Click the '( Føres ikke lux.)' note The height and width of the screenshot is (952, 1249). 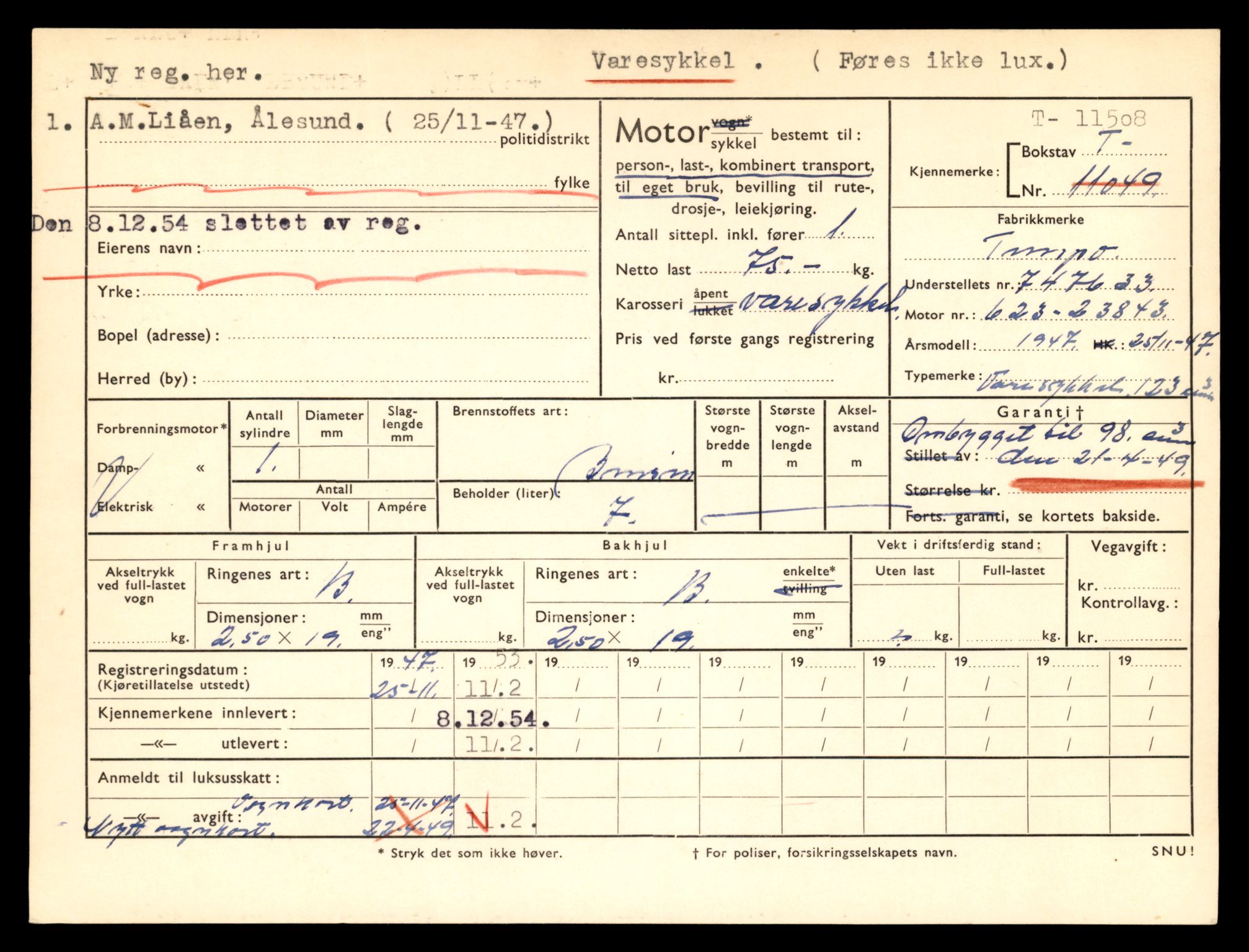[940, 61]
